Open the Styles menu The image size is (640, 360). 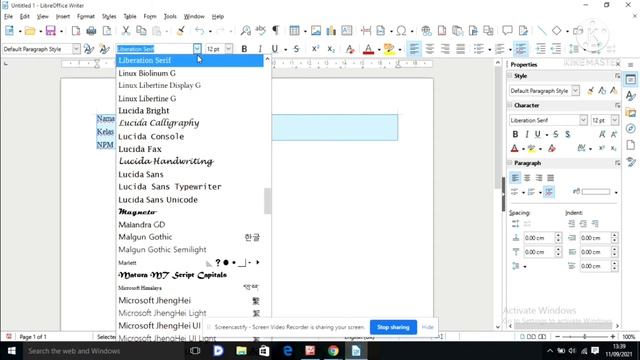[109, 16]
